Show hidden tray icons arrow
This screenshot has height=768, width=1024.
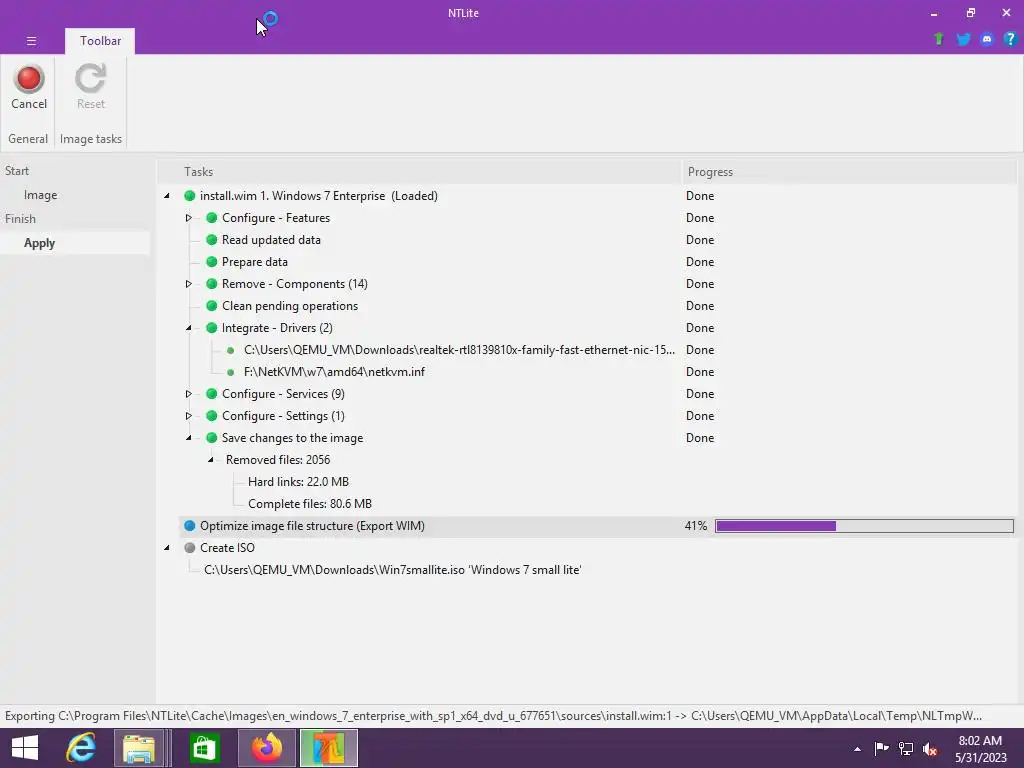point(857,750)
